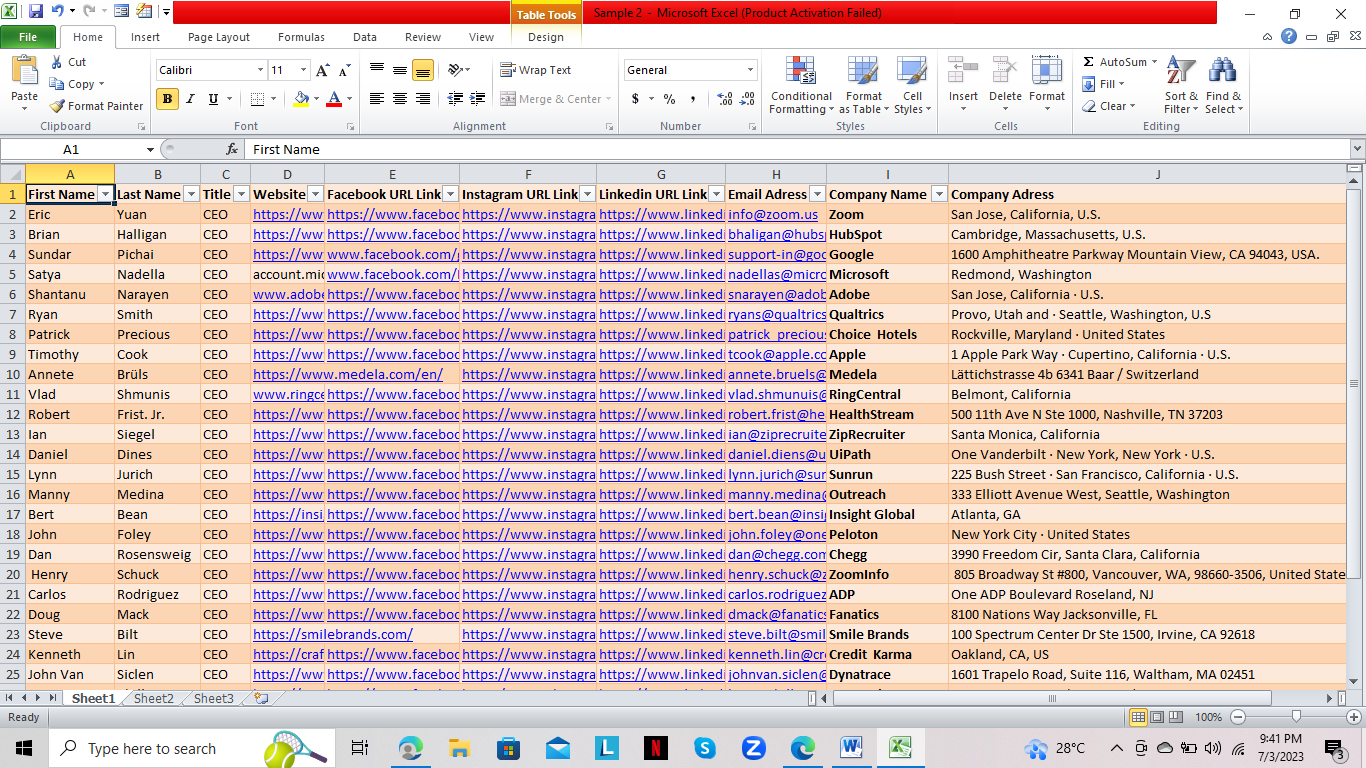Adjust the zoom slider handle

(x=1296, y=717)
